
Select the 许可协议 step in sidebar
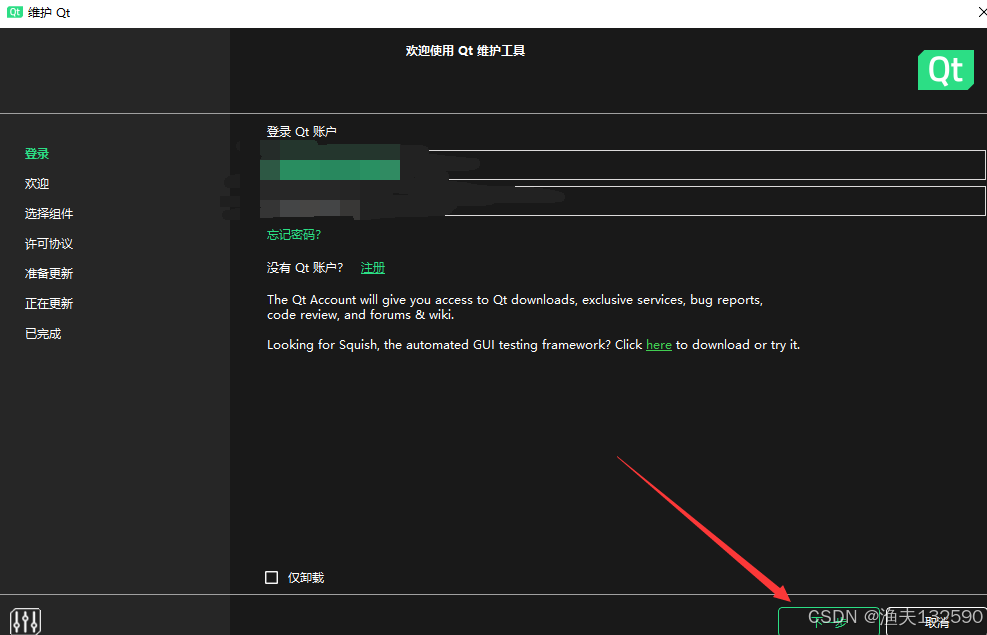pyautogui.click(x=49, y=244)
